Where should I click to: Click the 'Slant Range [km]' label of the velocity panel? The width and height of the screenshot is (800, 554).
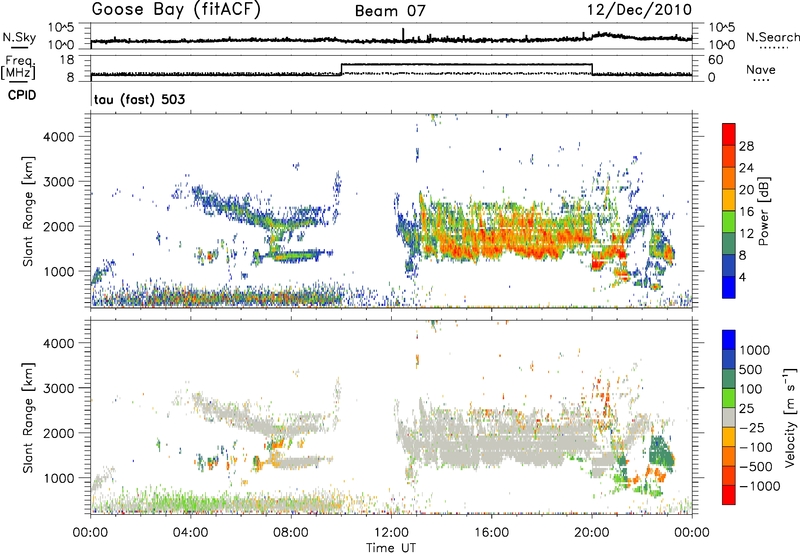click(28, 418)
